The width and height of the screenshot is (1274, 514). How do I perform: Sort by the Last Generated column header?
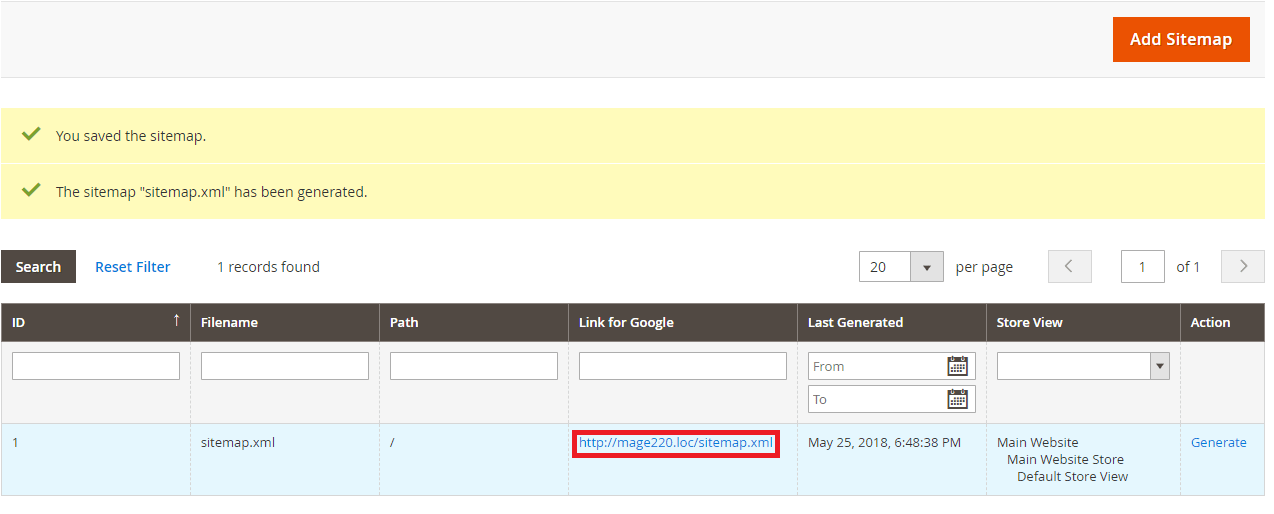[855, 322]
